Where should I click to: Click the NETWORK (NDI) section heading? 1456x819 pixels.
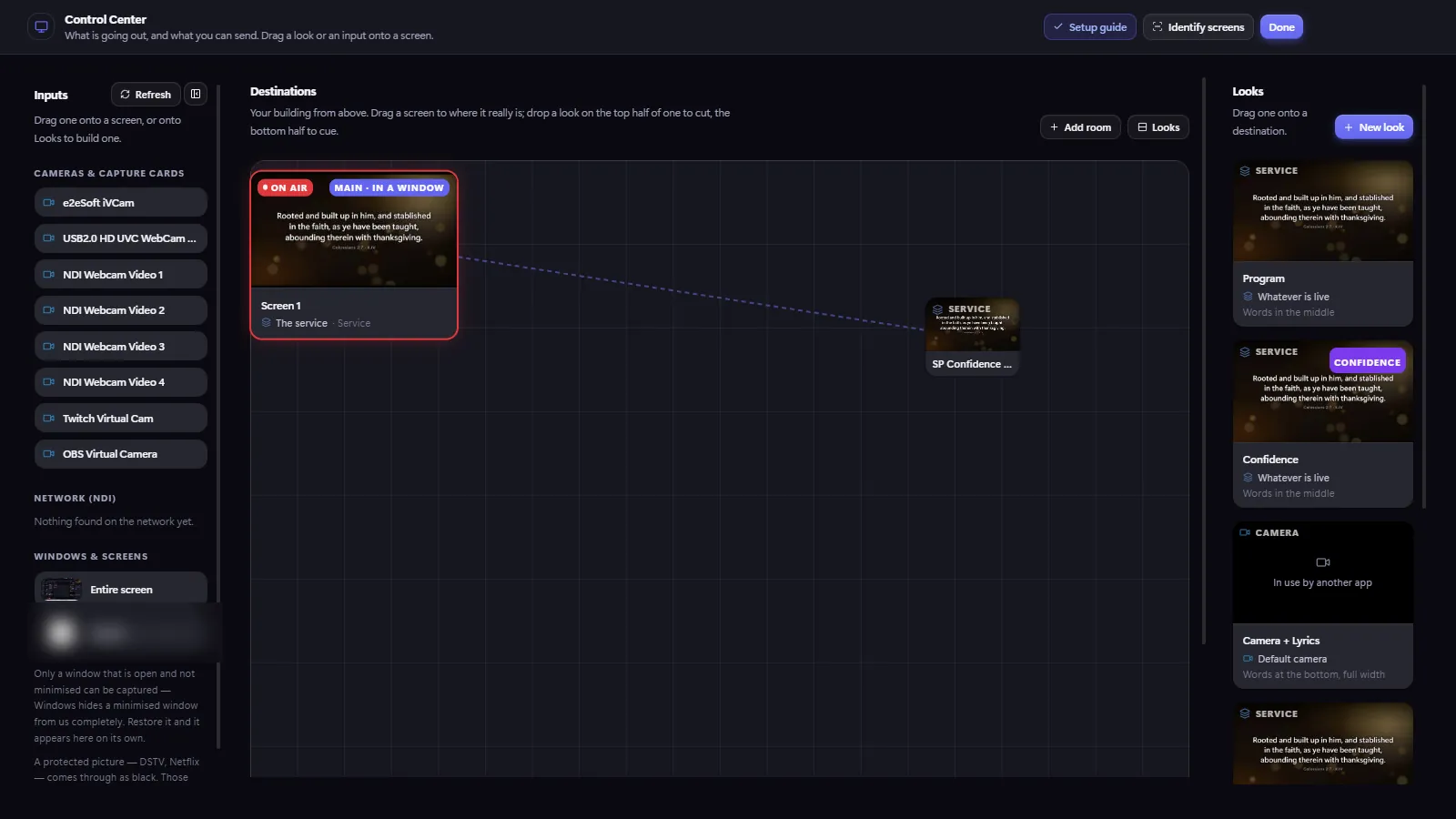(x=75, y=499)
